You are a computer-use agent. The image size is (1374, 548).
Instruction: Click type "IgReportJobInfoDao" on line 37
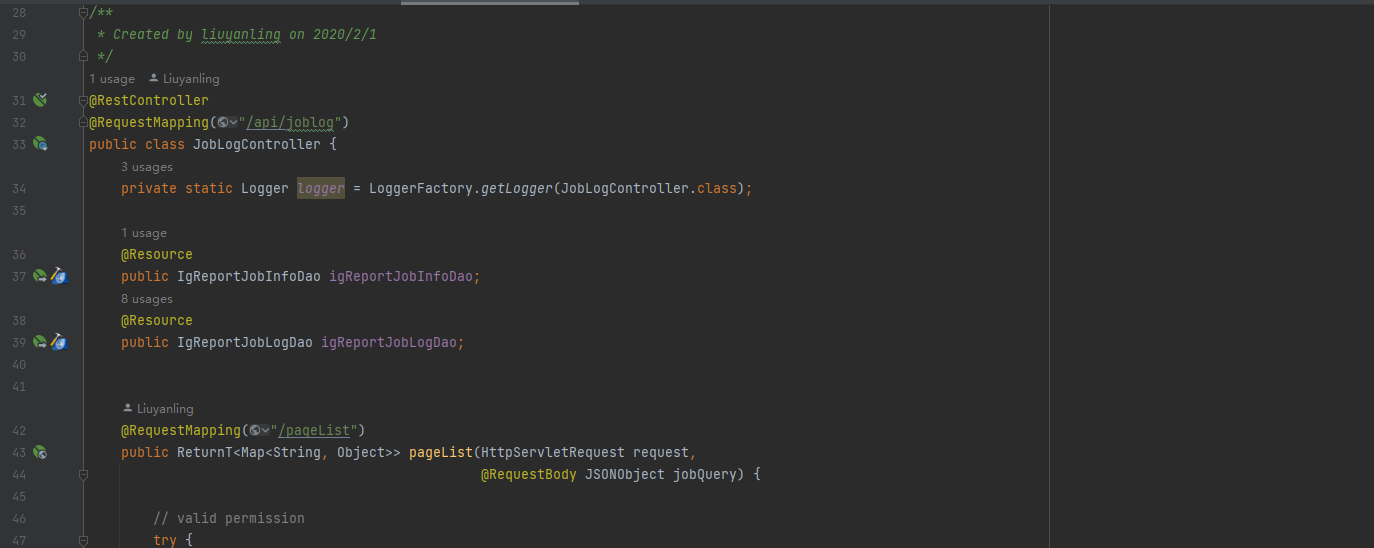tap(249, 276)
